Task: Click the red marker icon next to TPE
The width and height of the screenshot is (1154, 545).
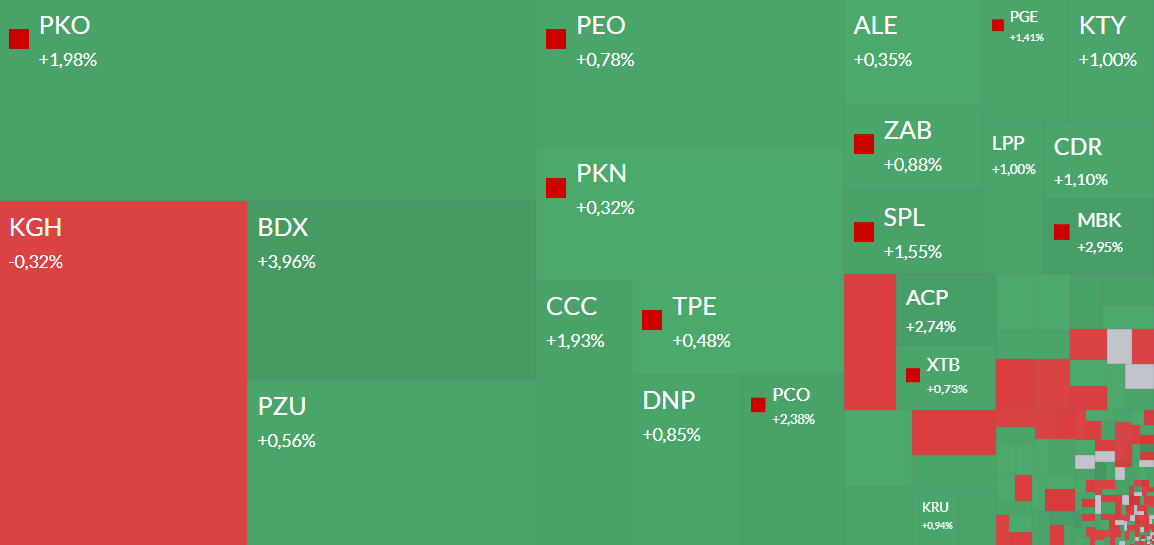Action: click(x=652, y=320)
